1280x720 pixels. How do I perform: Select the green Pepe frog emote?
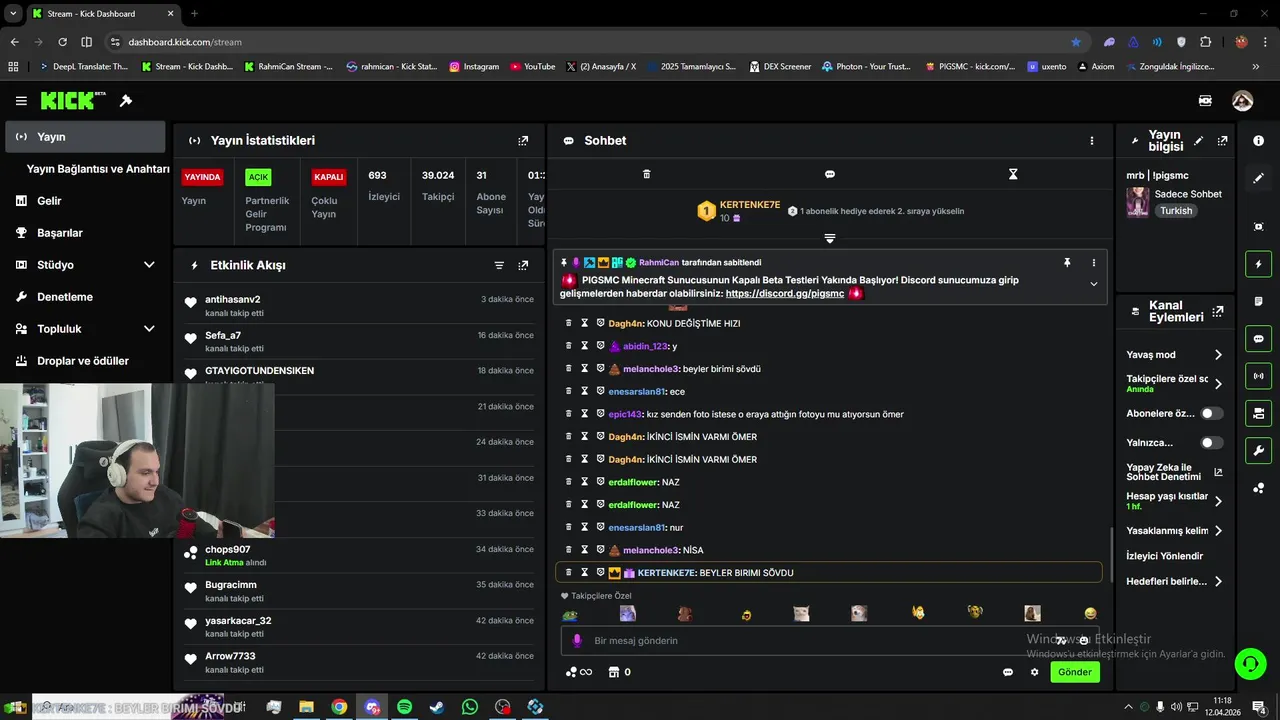(x=570, y=614)
